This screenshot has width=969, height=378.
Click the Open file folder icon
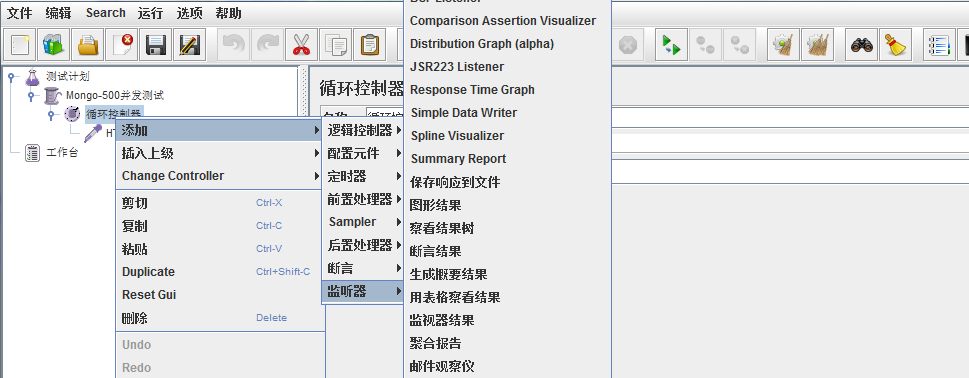click(x=88, y=44)
